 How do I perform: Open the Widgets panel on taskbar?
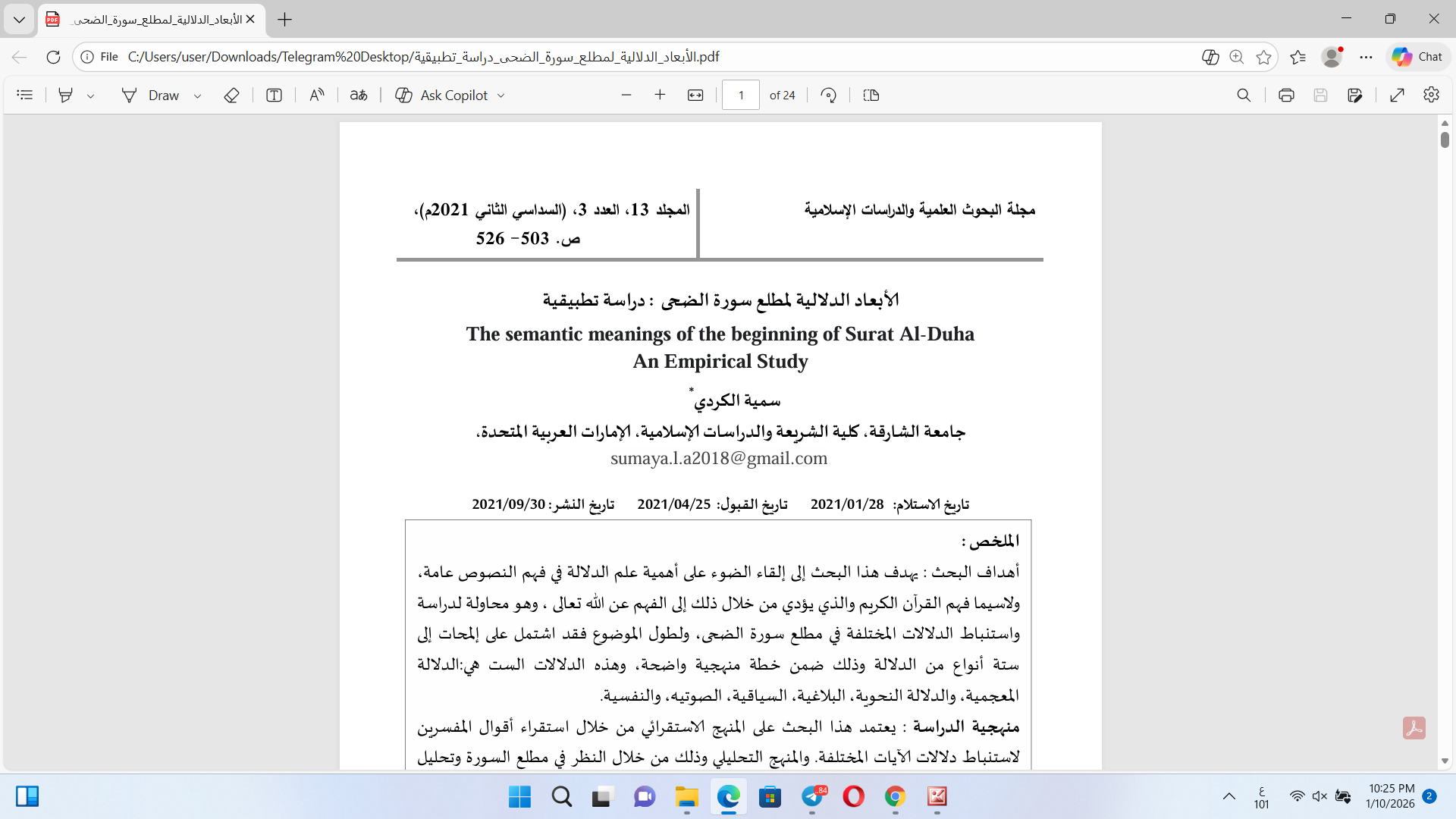pos(27,797)
